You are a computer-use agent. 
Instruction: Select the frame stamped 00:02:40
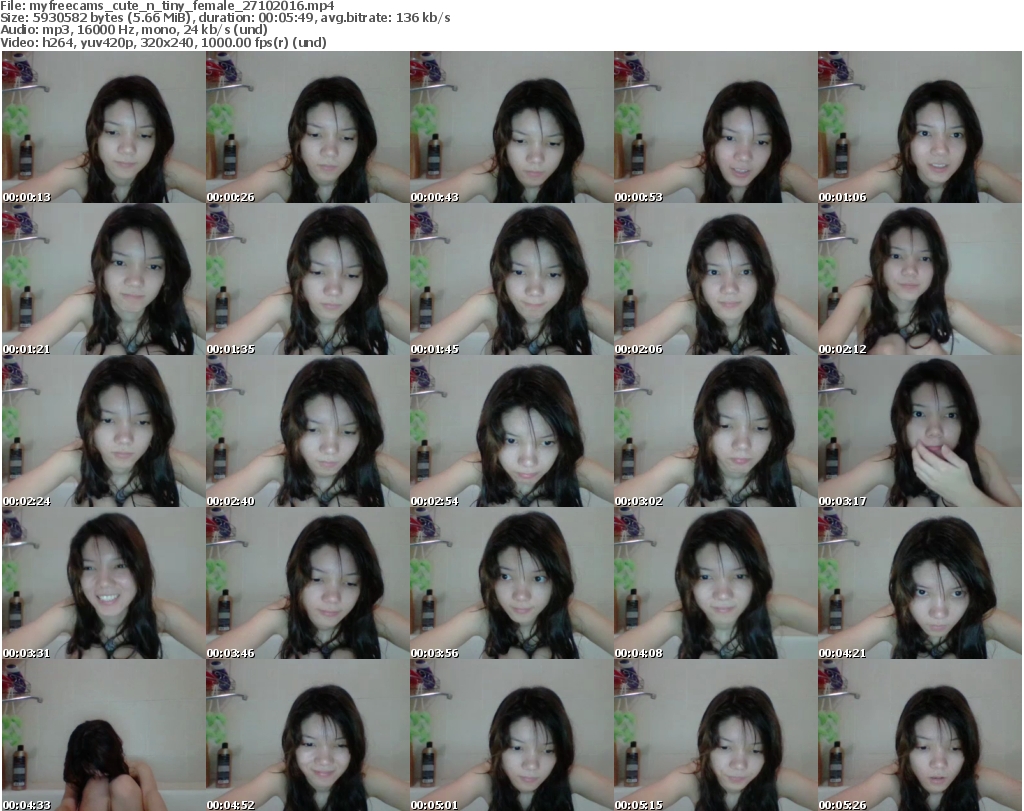tap(308, 432)
